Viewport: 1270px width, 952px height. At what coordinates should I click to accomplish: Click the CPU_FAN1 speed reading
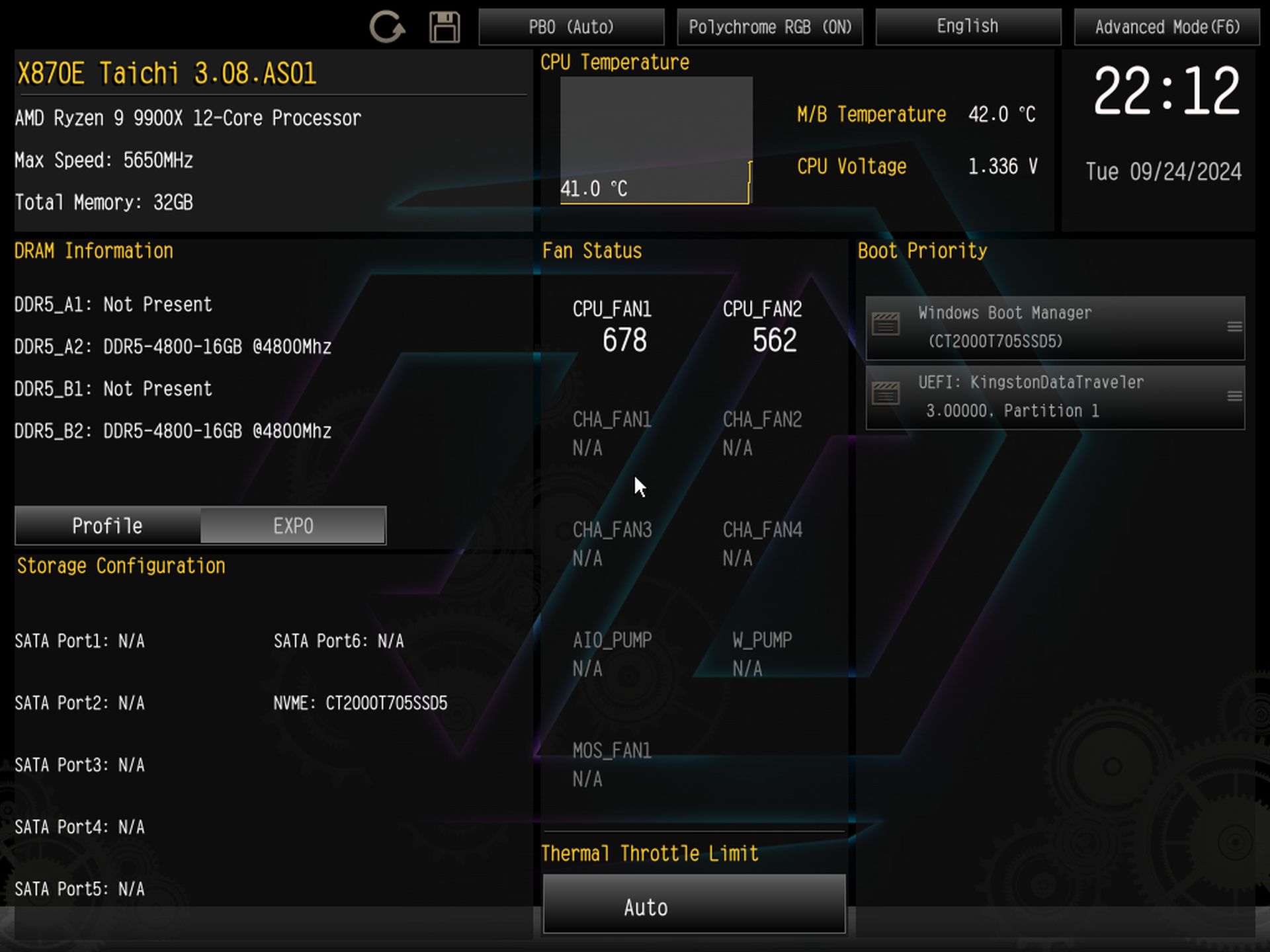pos(624,340)
